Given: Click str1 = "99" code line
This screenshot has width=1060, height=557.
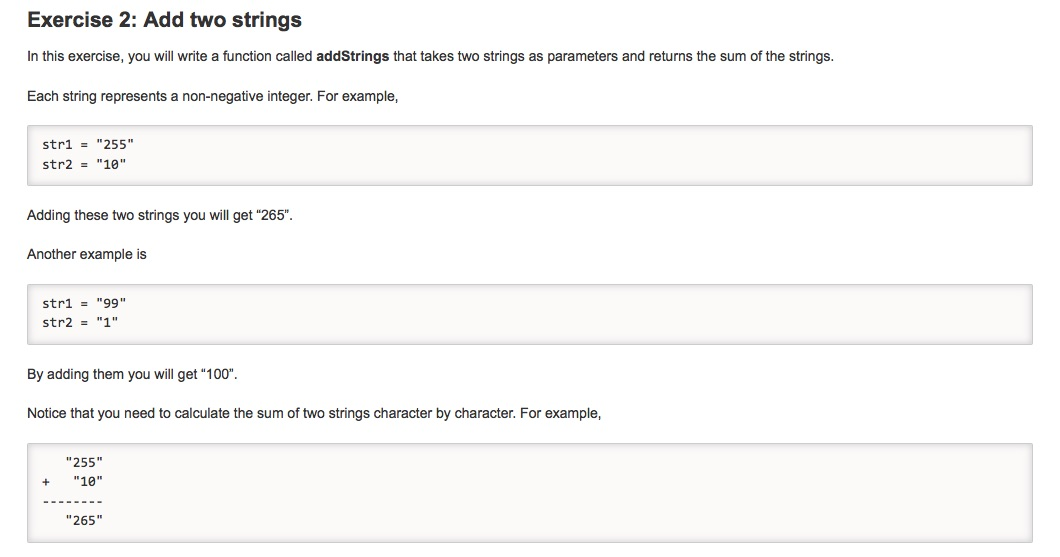Looking at the screenshot, I should coord(84,303).
